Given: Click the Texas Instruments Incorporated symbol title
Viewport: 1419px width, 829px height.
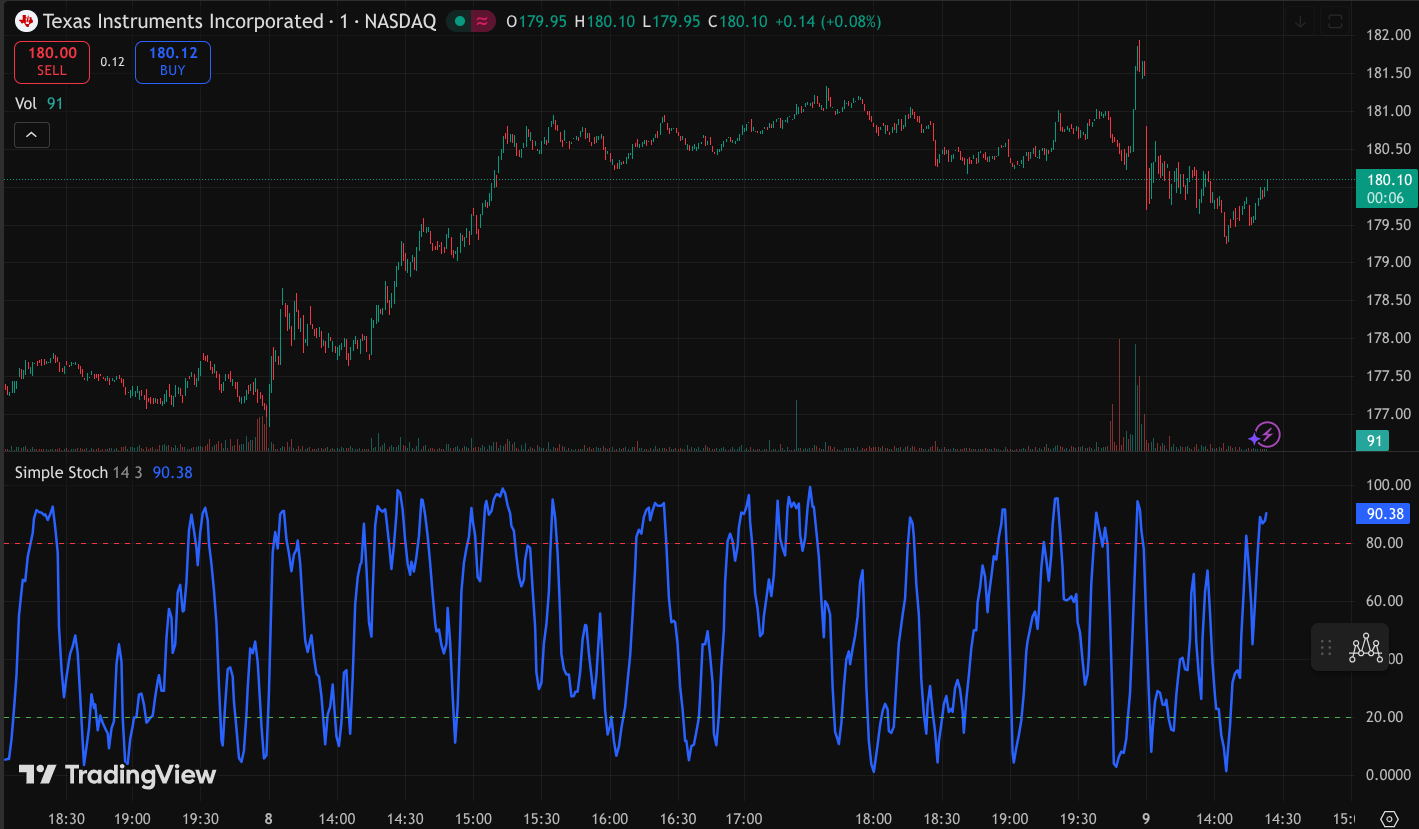Looking at the screenshot, I should click(183, 21).
